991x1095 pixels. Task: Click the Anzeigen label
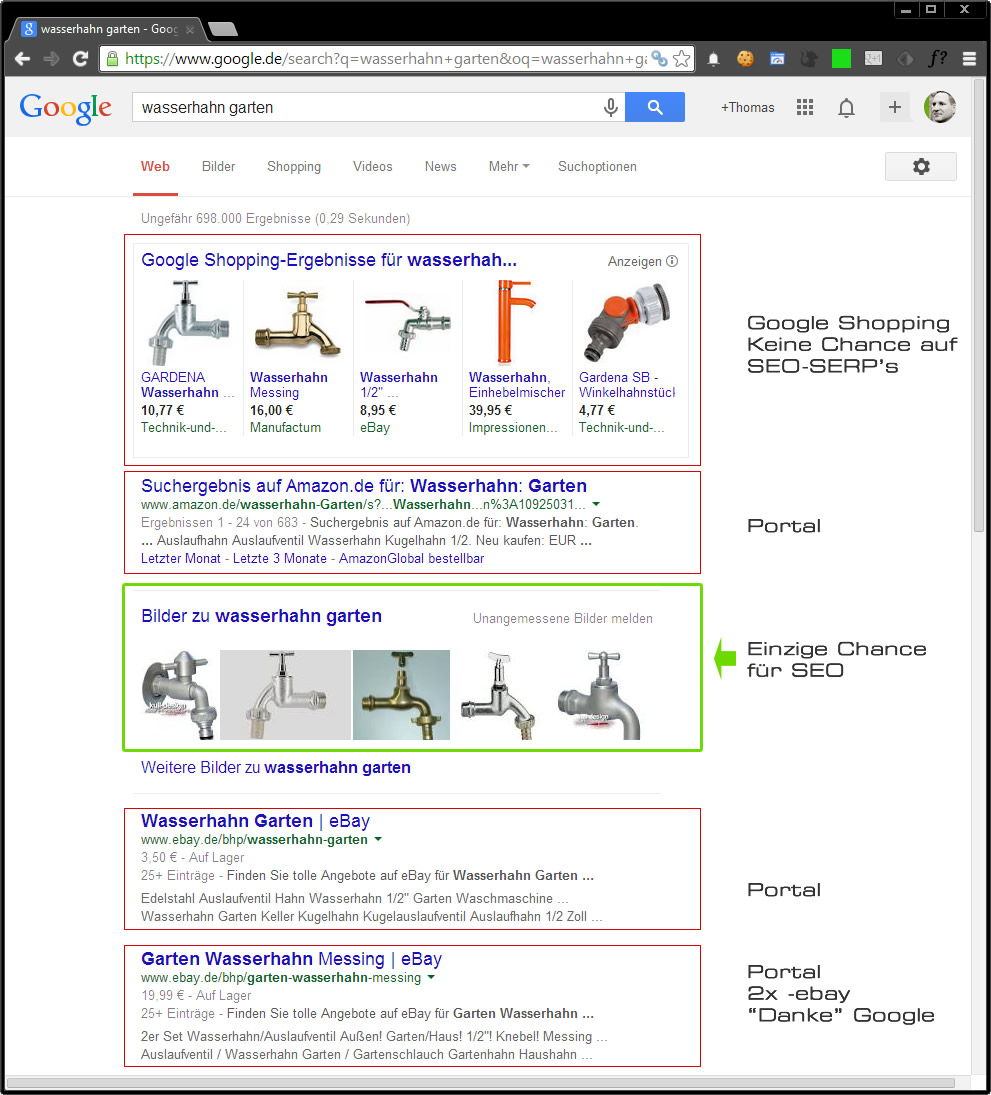(634, 261)
